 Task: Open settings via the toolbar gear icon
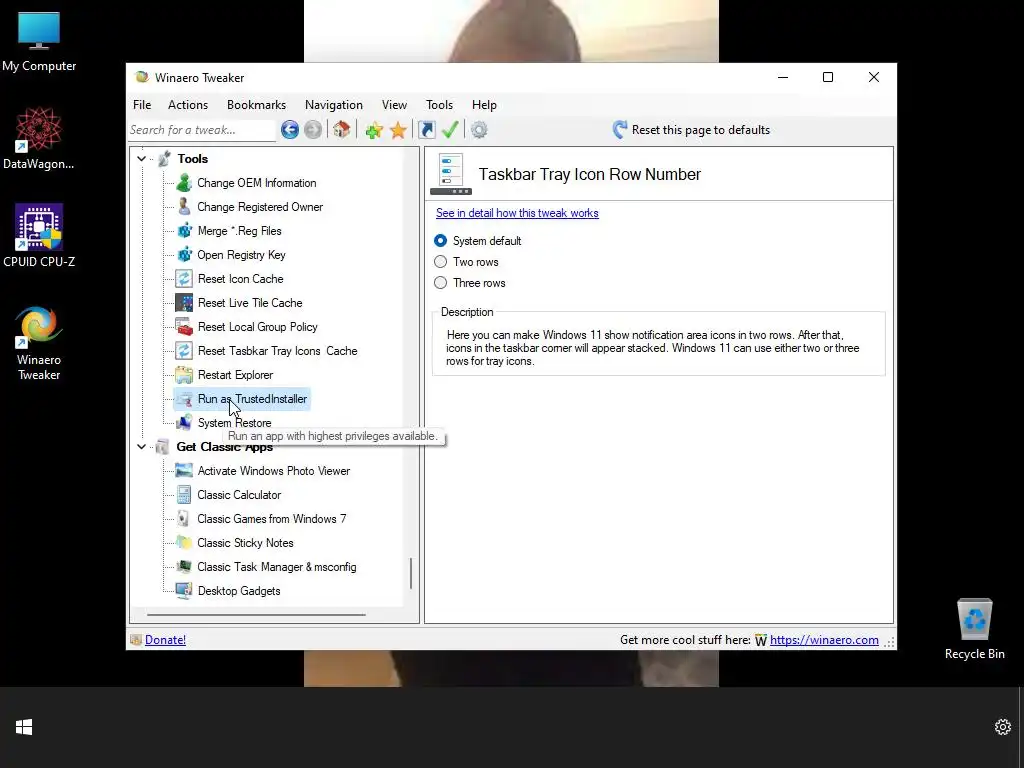click(479, 130)
